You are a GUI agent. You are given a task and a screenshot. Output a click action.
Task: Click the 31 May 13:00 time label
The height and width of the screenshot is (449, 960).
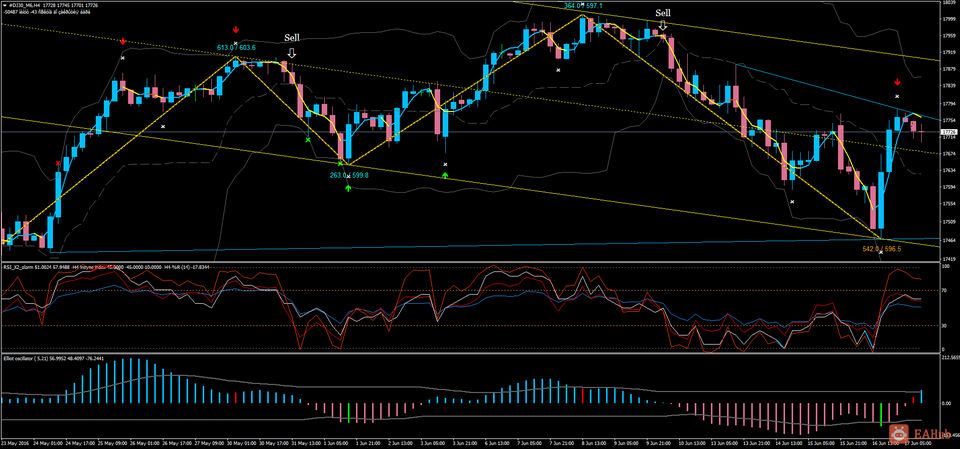coord(306,443)
